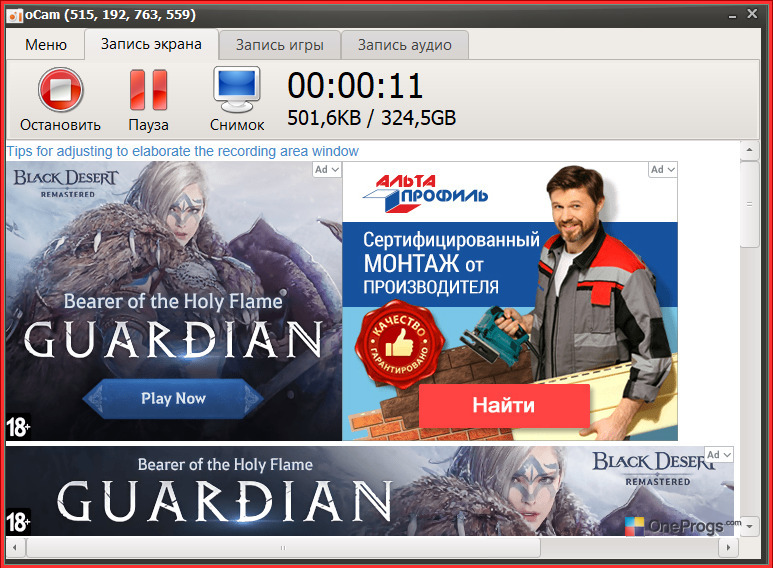Click the vertical scrollbar down arrow

tap(749, 527)
